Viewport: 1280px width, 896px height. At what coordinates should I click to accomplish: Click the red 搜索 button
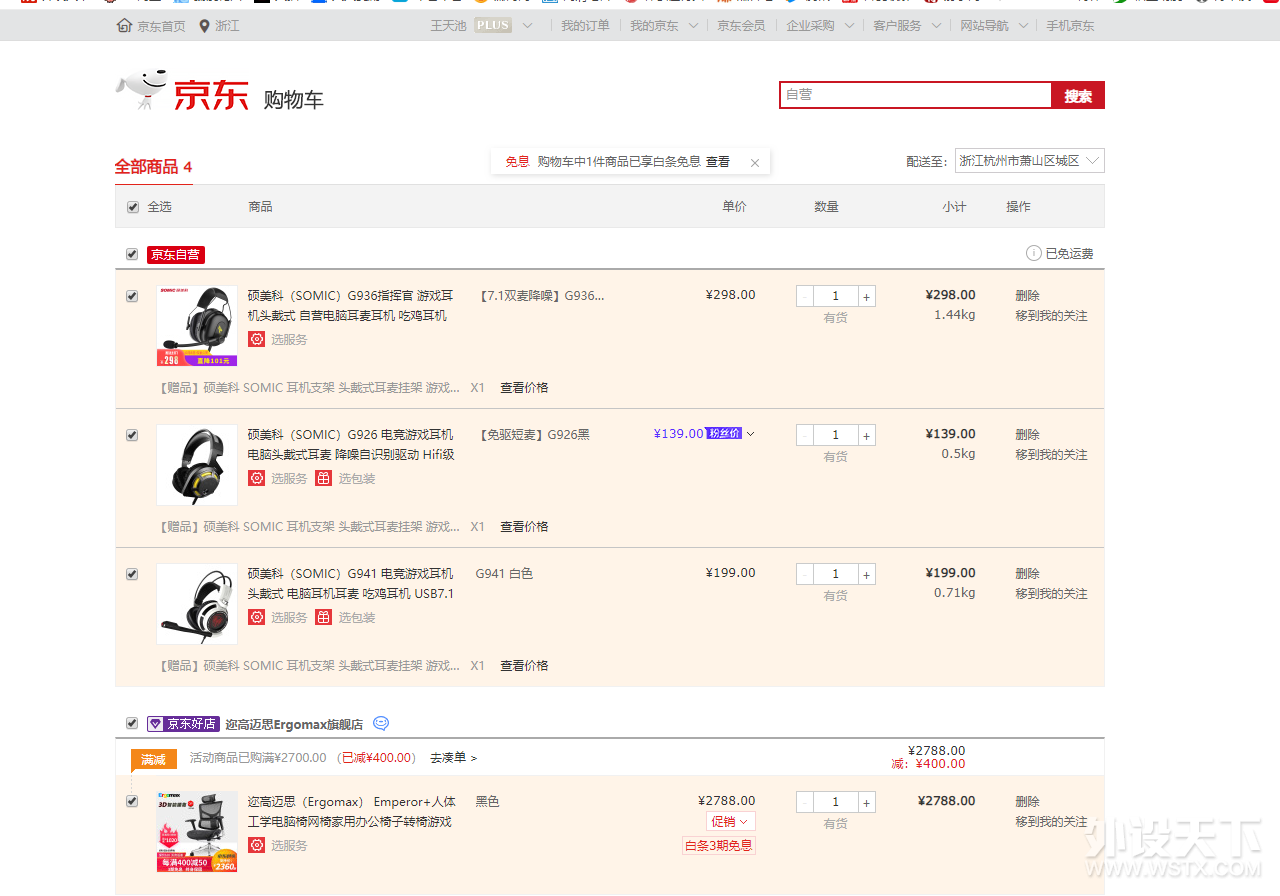pos(1078,95)
